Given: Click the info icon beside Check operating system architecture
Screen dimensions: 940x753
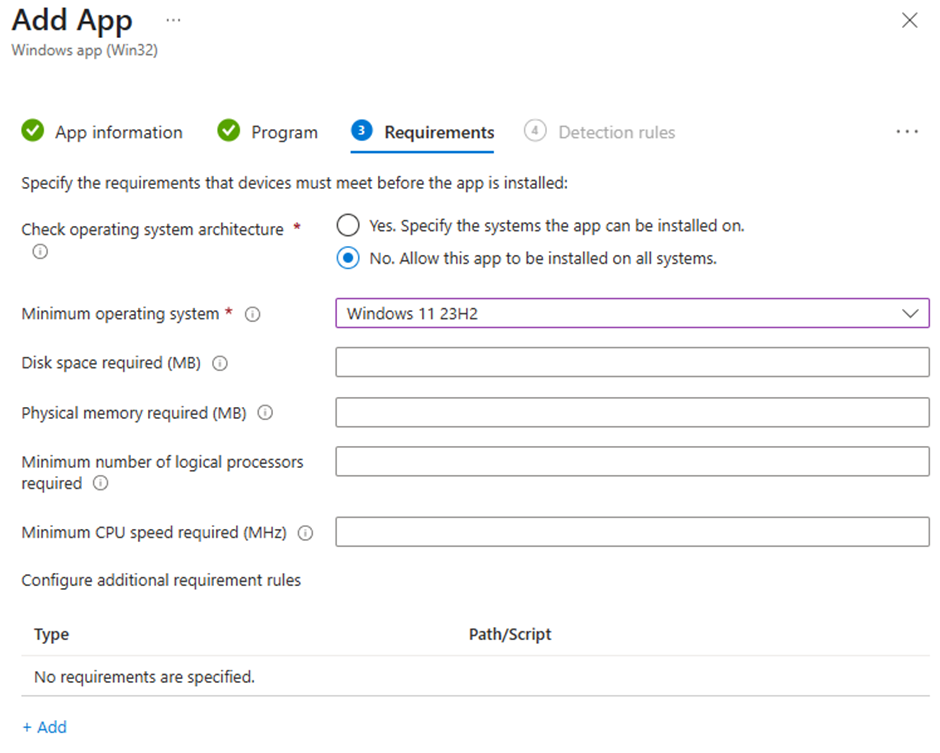Looking at the screenshot, I should (x=39, y=252).
